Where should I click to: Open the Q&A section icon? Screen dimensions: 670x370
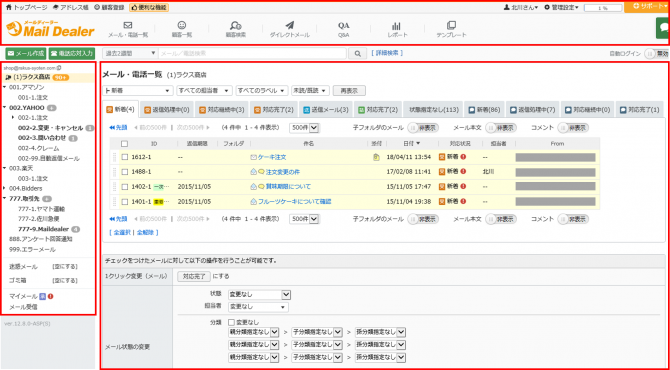[344, 25]
